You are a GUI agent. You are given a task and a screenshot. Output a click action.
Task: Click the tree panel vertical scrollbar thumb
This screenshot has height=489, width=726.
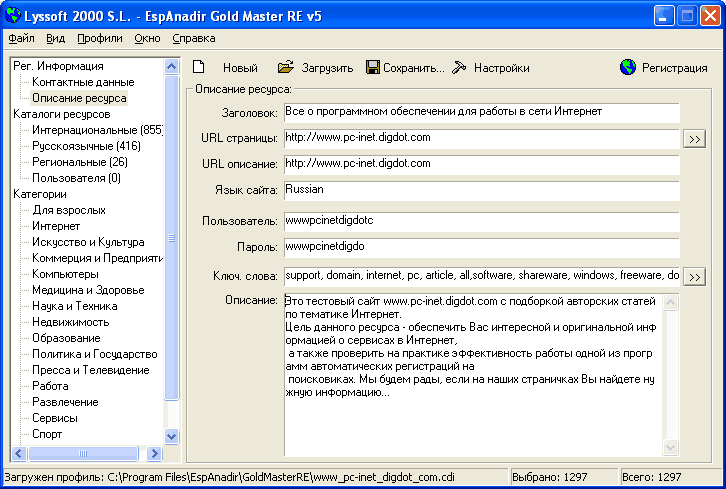[x=171, y=238]
